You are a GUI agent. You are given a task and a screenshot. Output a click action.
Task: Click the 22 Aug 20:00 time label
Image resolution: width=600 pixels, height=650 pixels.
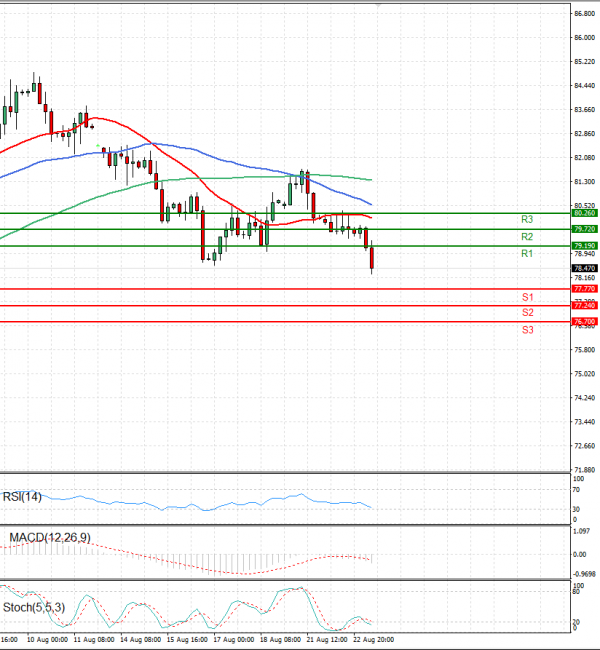coord(374,640)
